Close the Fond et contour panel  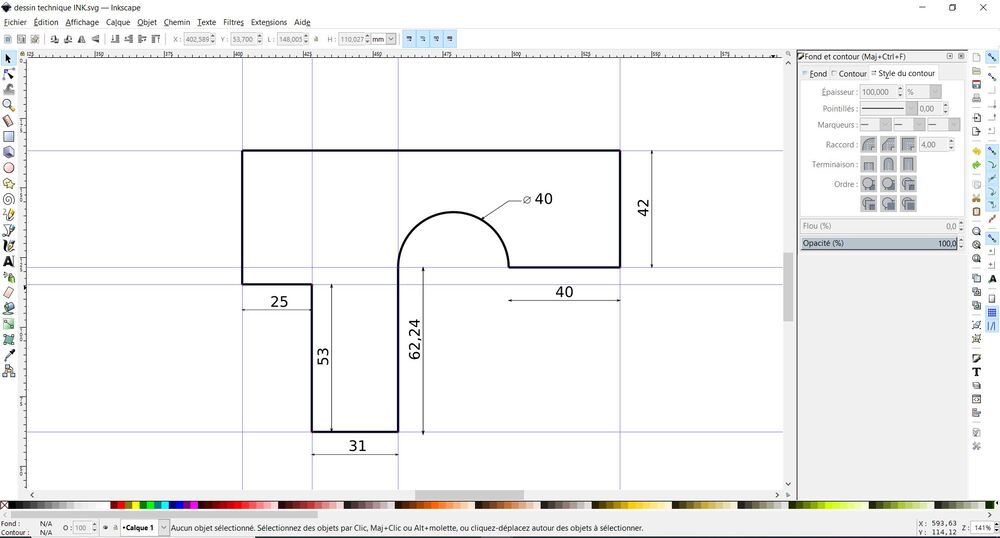[x=961, y=56]
